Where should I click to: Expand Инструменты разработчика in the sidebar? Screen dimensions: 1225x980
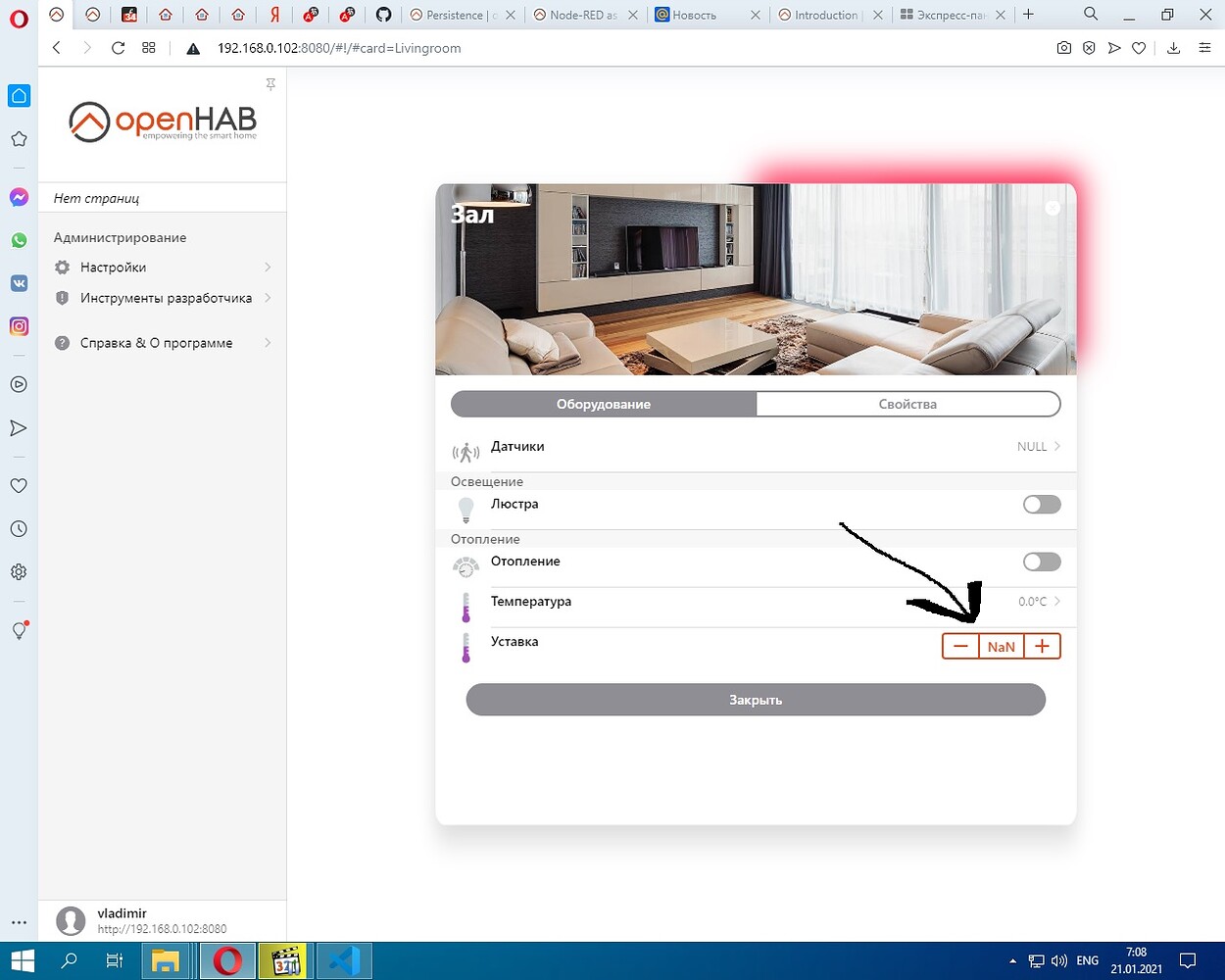click(x=162, y=298)
